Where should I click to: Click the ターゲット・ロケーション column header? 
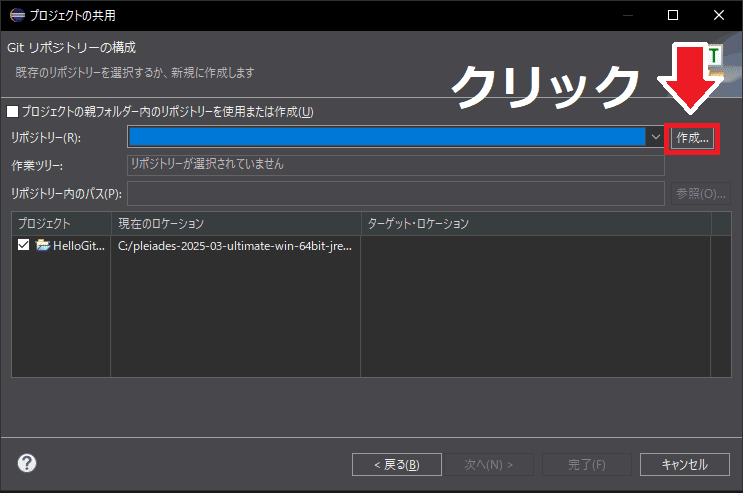(535, 223)
